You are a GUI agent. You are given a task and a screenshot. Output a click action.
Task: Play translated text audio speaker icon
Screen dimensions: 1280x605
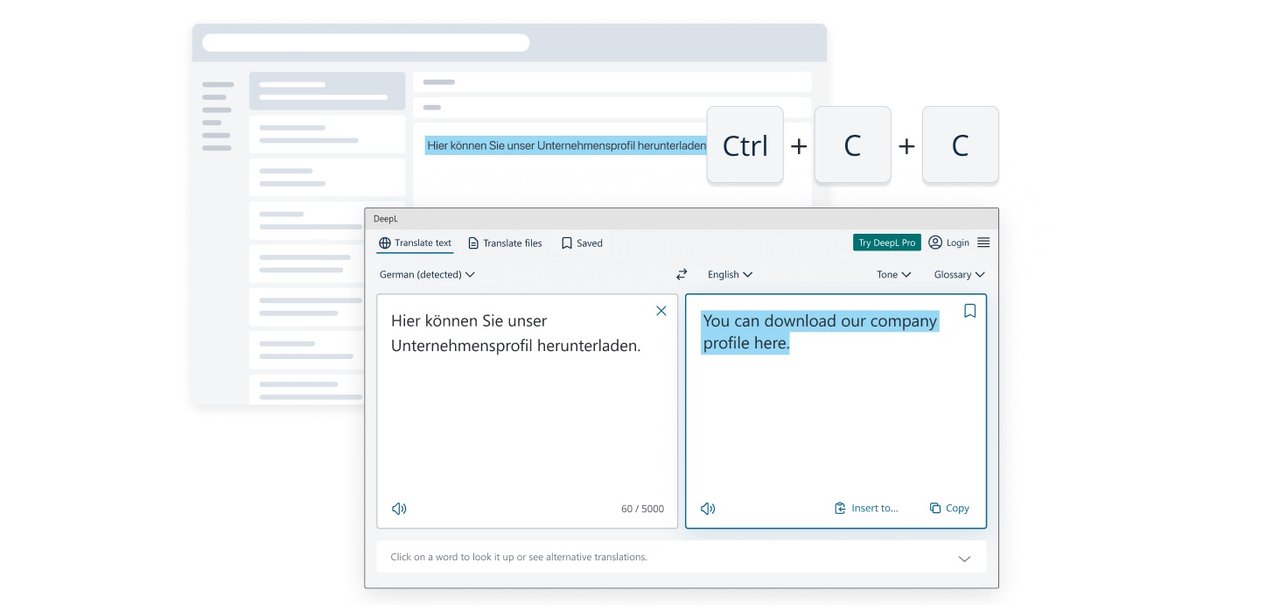[708, 508]
